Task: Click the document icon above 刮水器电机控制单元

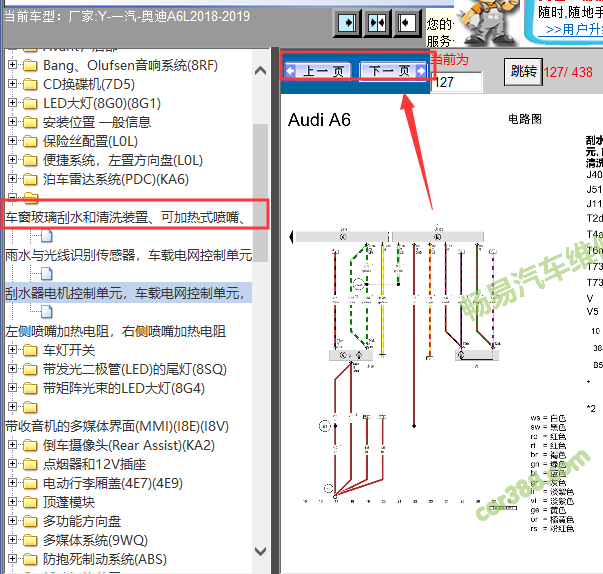Action: click(47, 274)
